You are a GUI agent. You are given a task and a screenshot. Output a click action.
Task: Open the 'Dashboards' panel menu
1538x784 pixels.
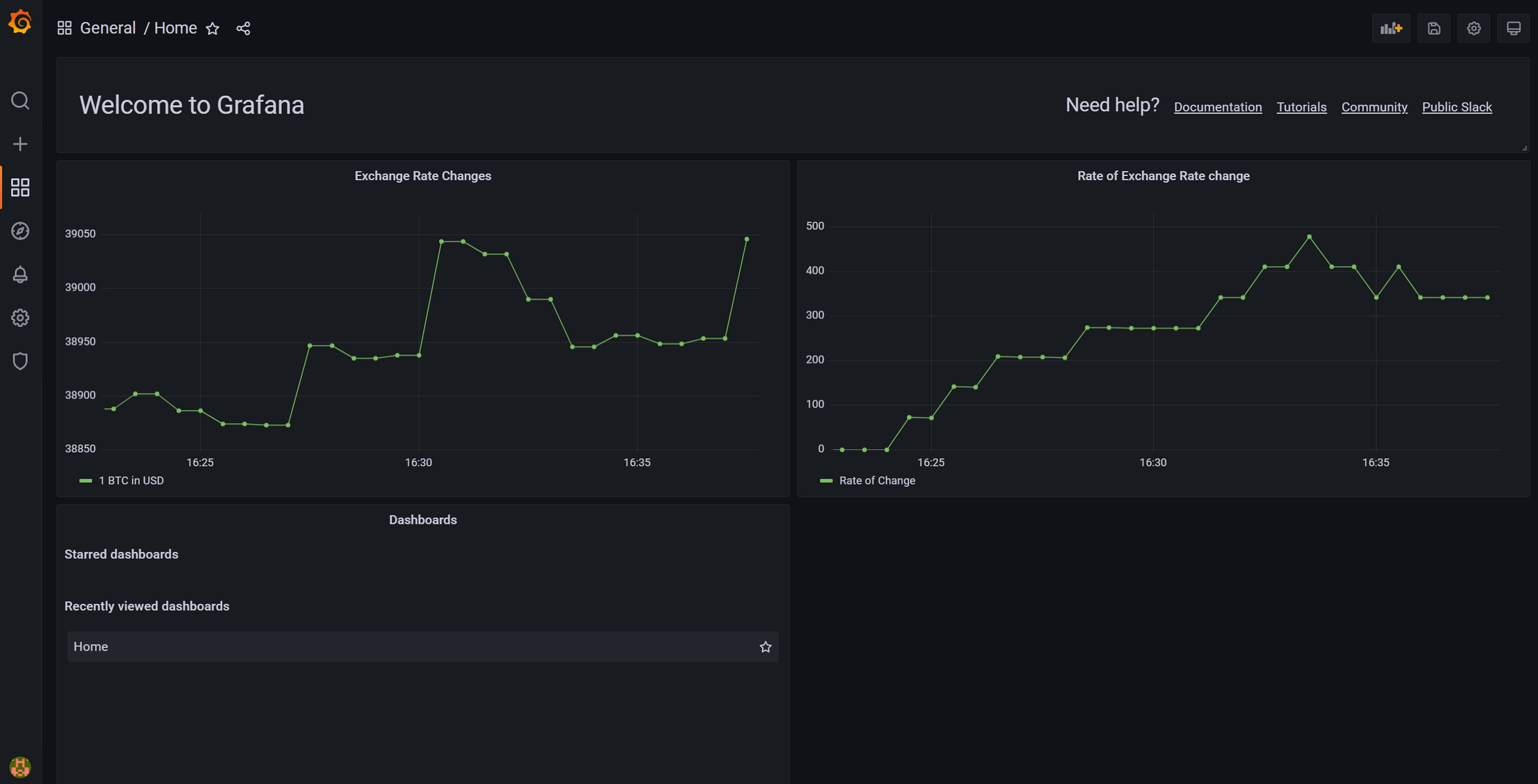[423, 519]
